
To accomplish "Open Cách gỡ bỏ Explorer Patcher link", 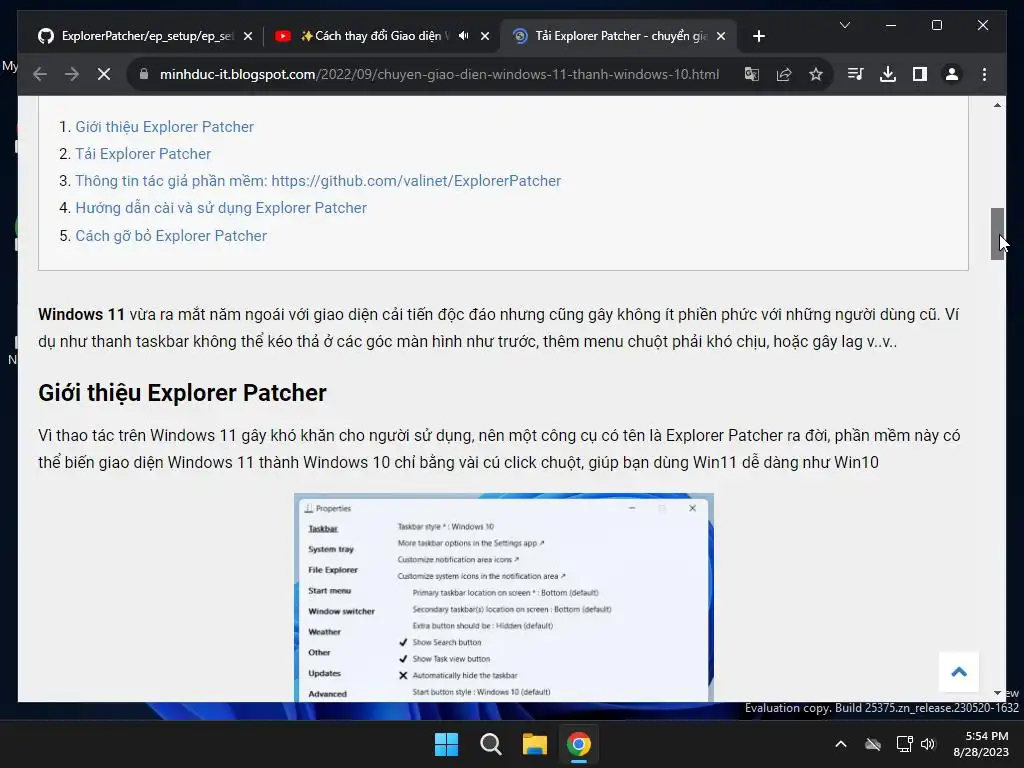I will 171,236.
